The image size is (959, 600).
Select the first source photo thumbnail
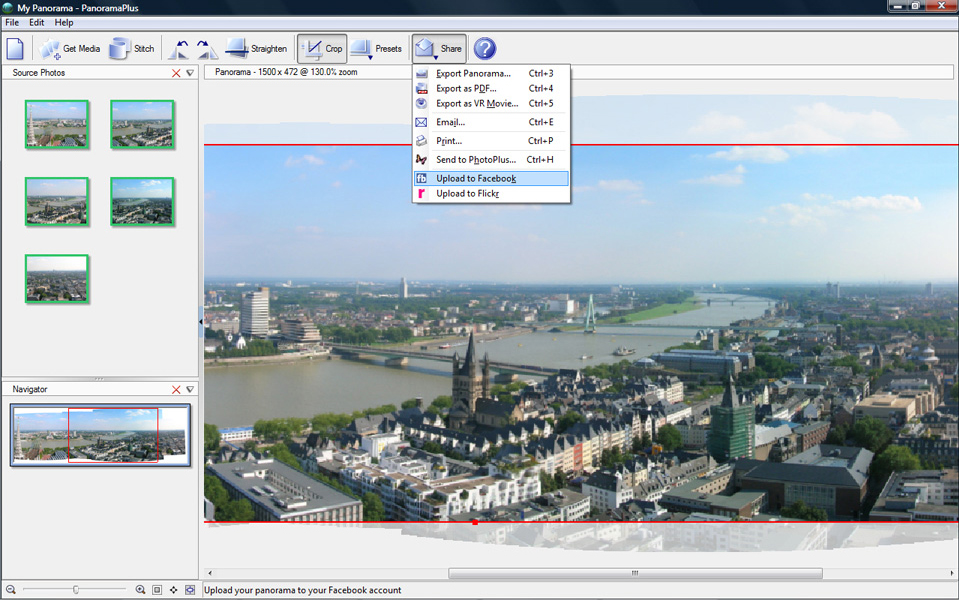57,124
